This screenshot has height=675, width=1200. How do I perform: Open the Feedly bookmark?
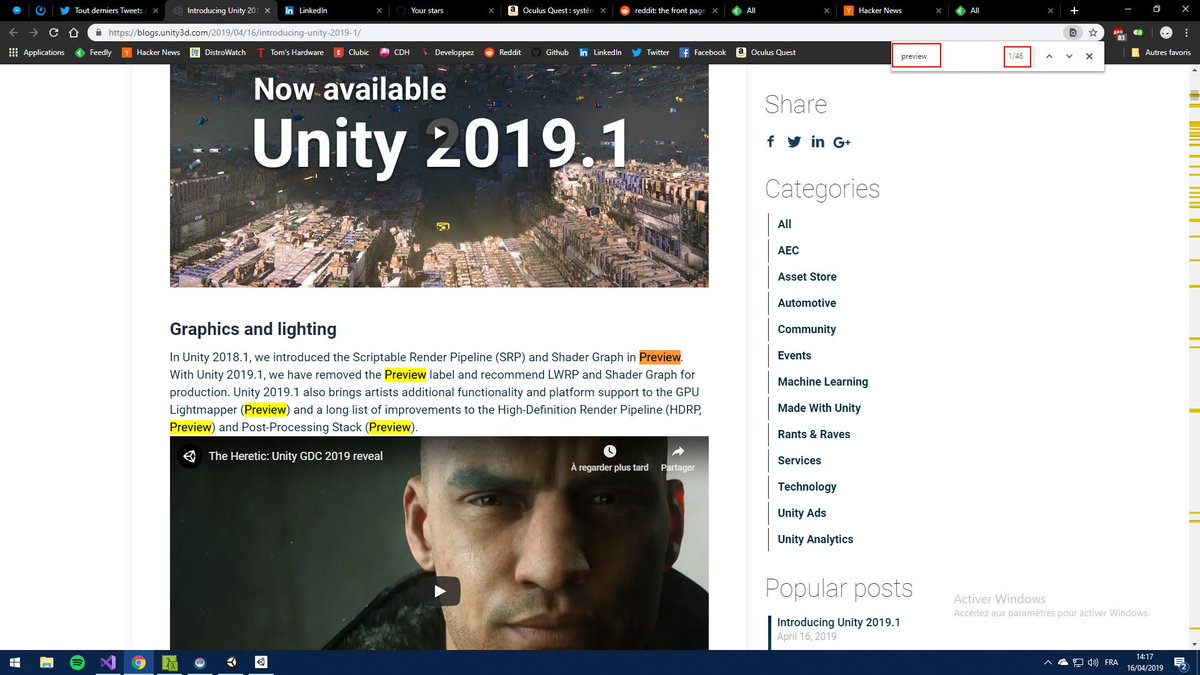tap(94, 52)
